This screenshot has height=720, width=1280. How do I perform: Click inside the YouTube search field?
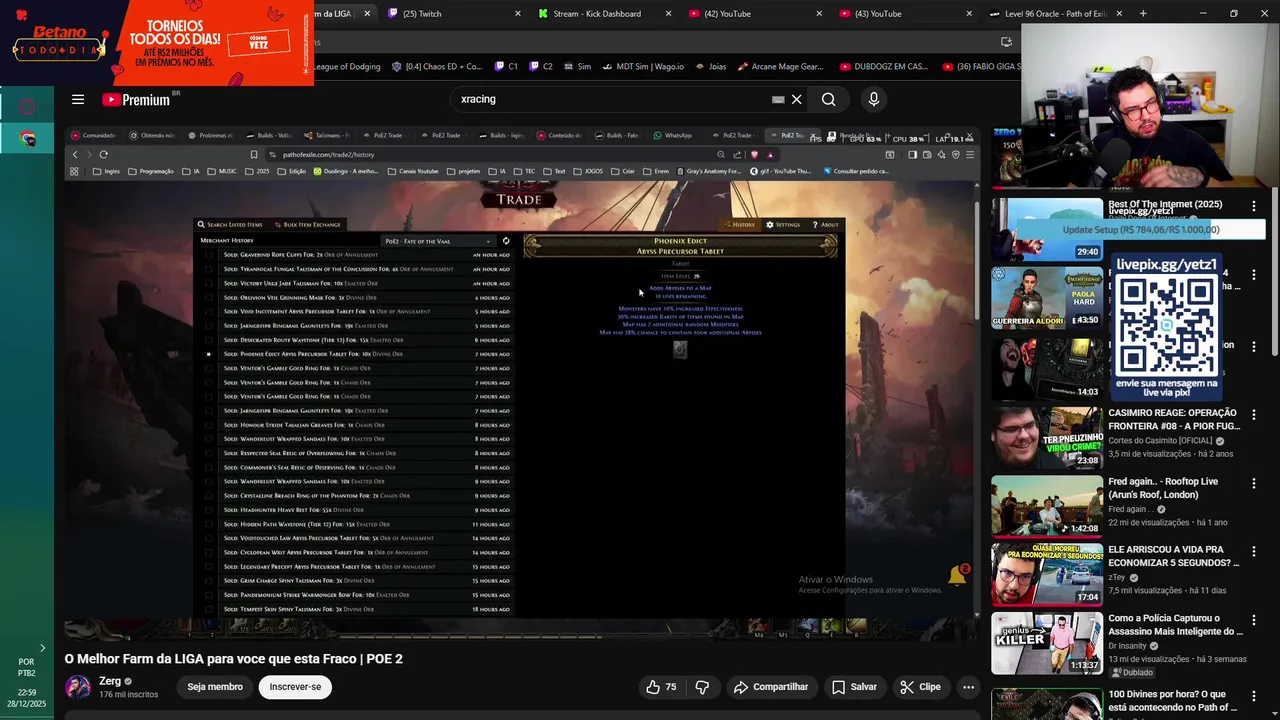(x=610, y=99)
